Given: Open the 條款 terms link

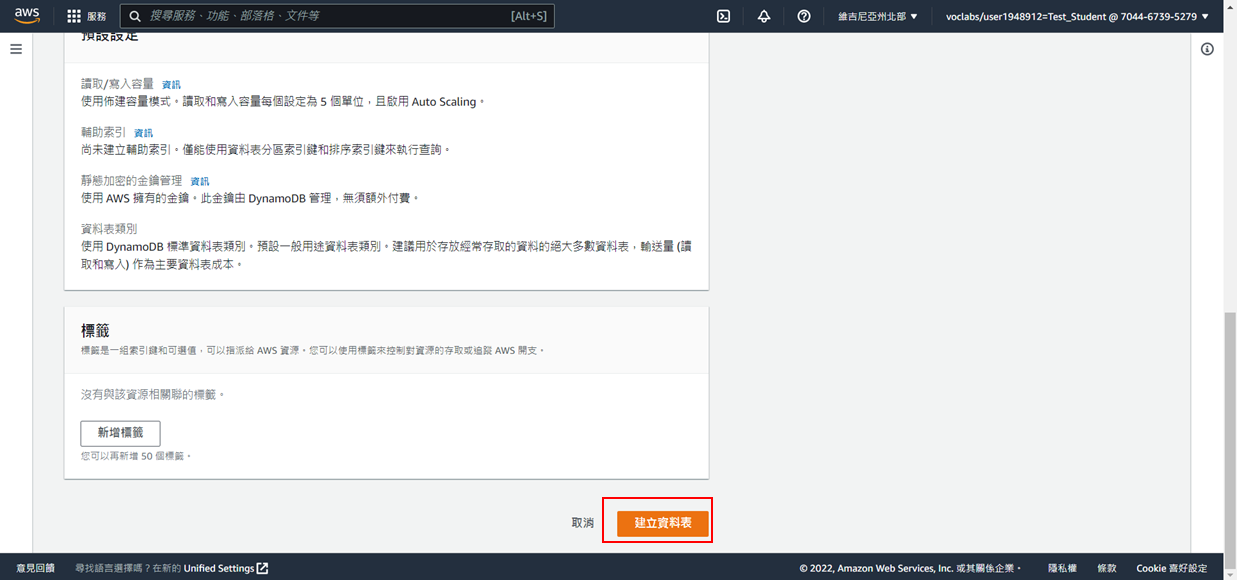Looking at the screenshot, I should 1107,568.
